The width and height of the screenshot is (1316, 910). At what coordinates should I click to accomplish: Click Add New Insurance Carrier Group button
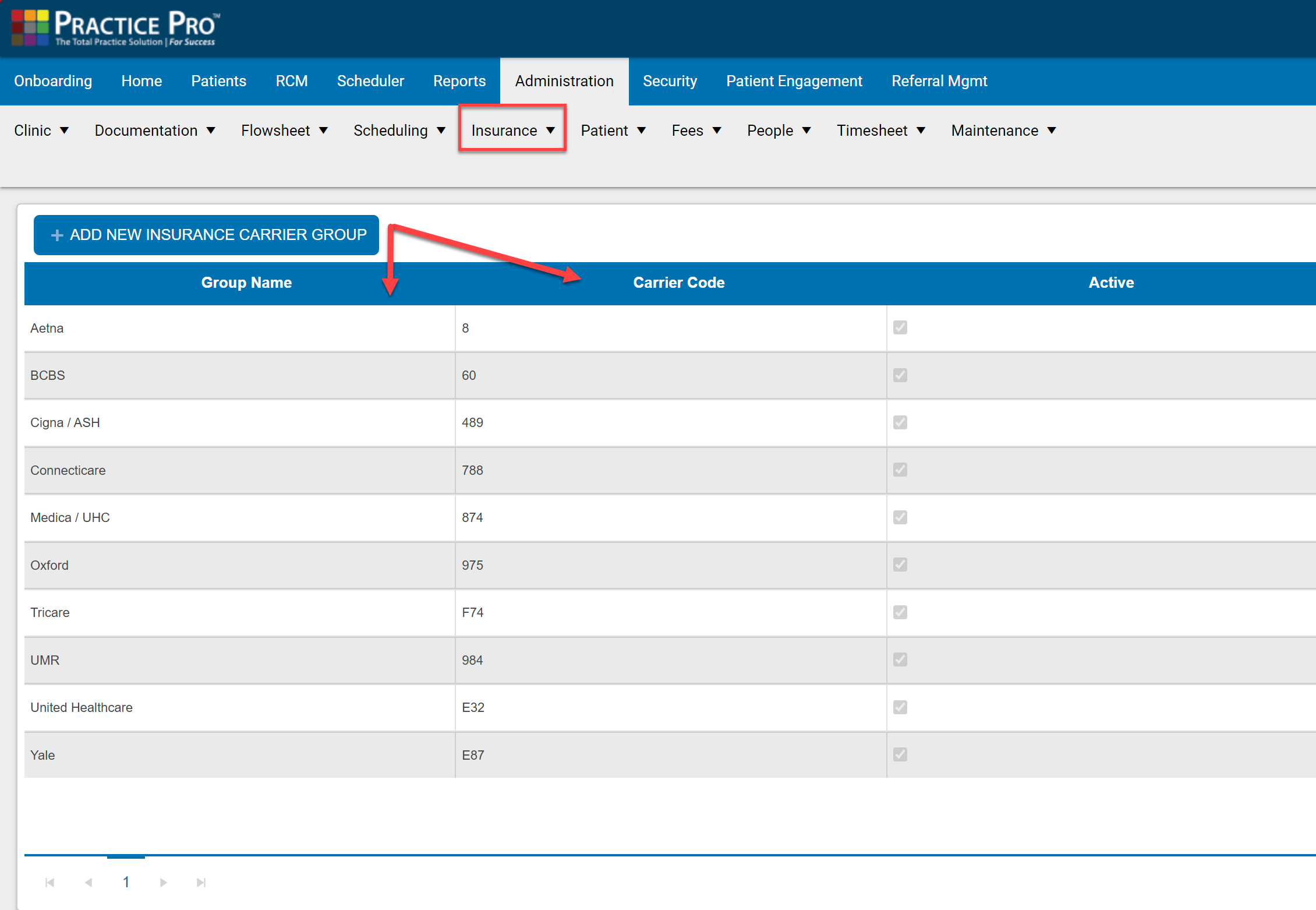point(207,235)
